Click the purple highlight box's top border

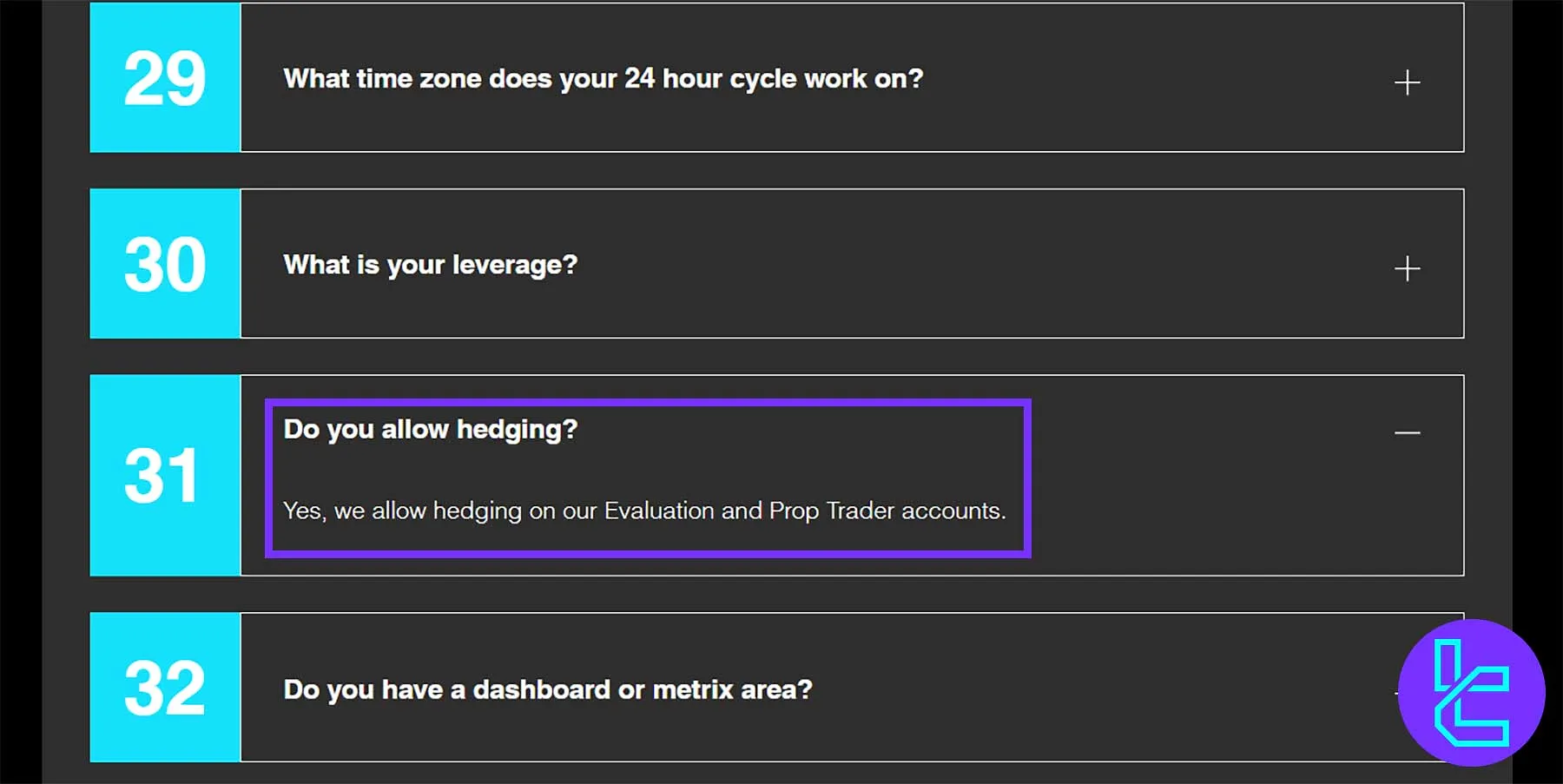[647, 403]
